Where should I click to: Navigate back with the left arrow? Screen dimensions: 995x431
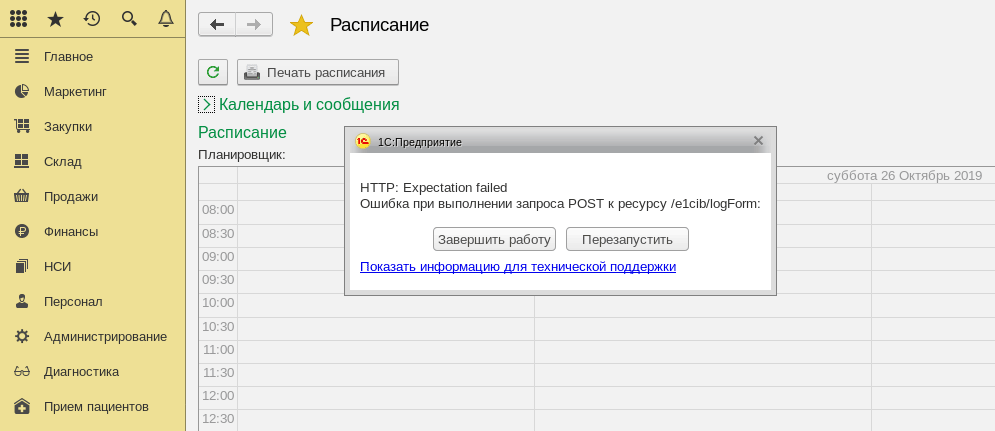217,24
